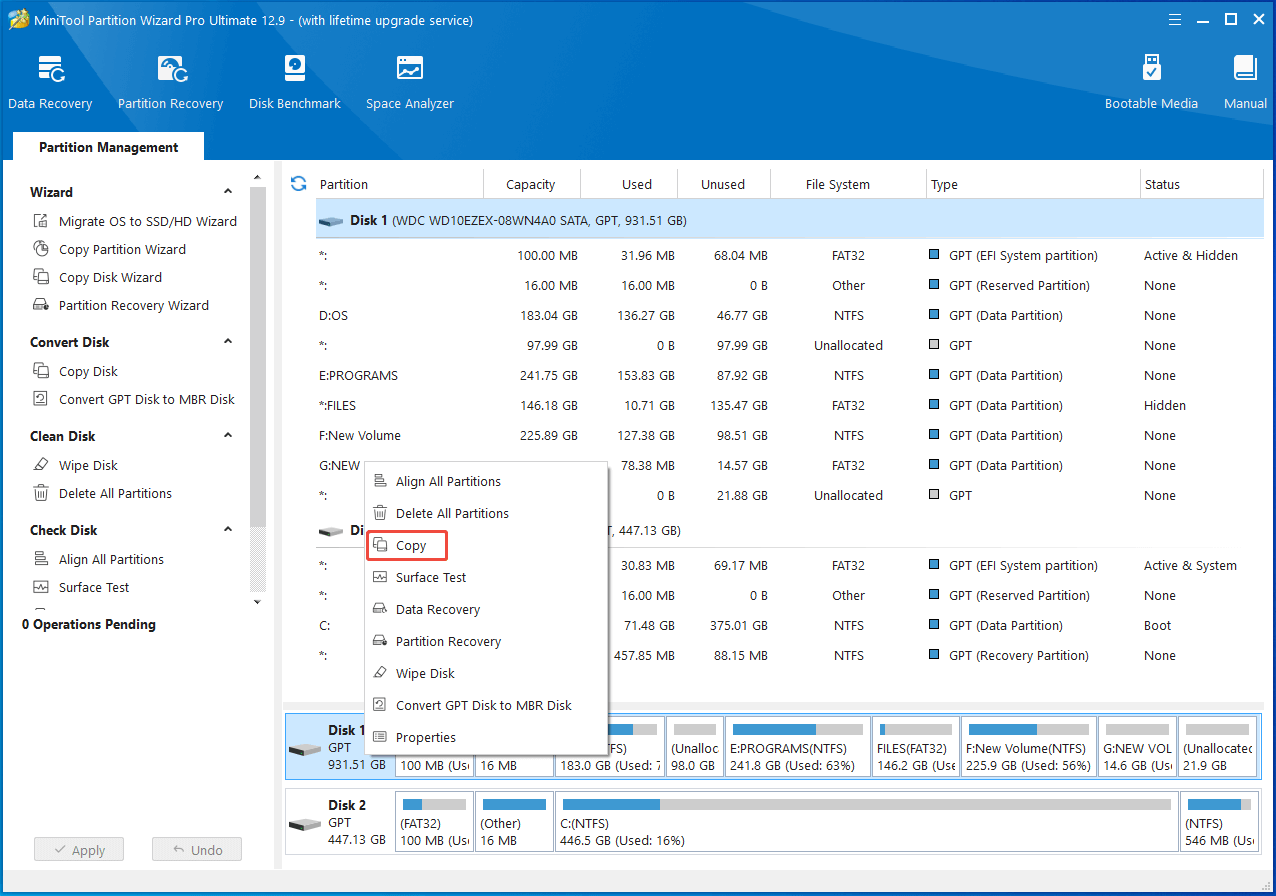This screenshot has height=896, width=1276.
Task: Select G:NEW VOL block in disk map
Action: point(1137,746)
